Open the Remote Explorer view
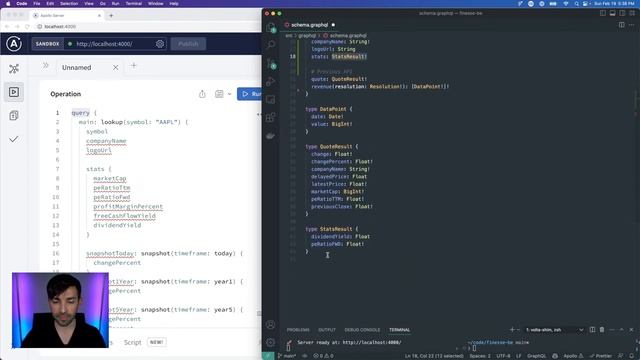The width and height of the screenshot is (640, 360). 271,100
